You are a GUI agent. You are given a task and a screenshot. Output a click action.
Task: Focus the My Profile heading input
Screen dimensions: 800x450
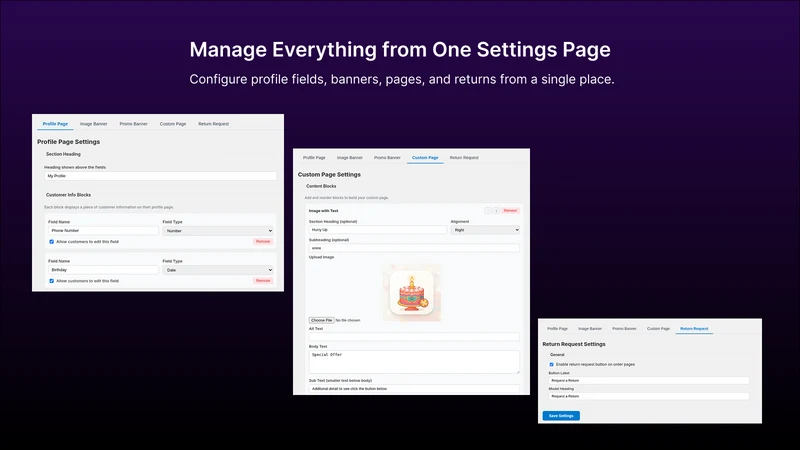[x=160, y=176]
